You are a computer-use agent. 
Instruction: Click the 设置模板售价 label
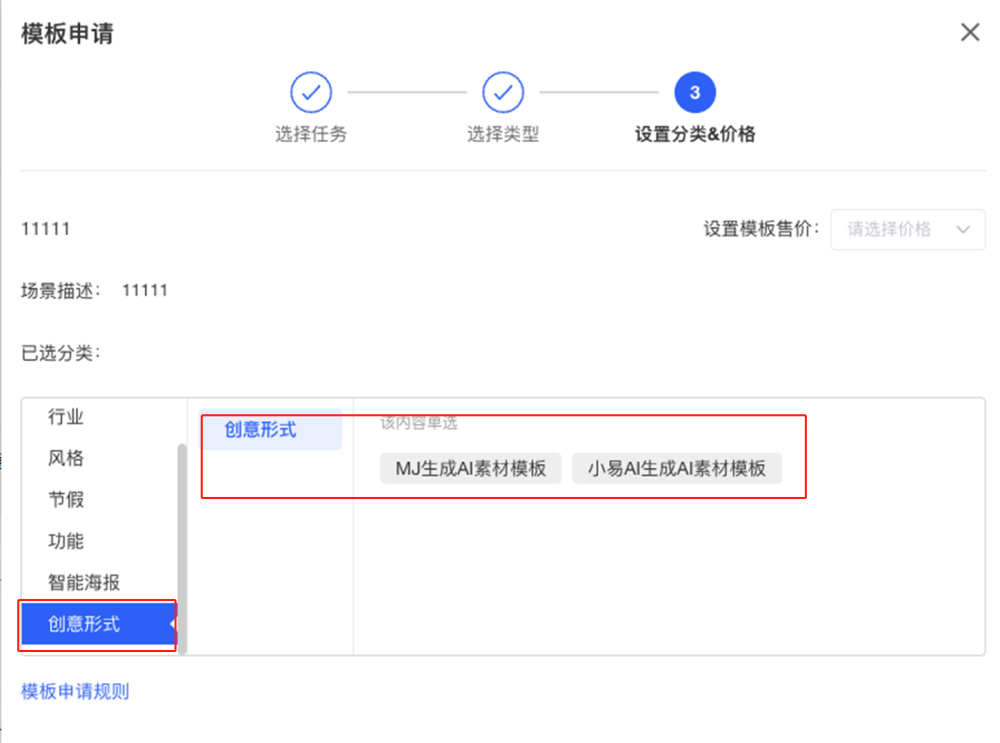(x=761, y=229)
